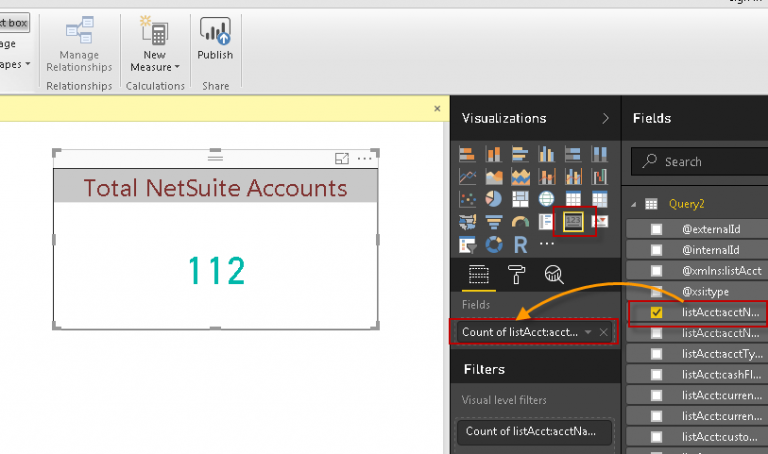
Task: Click the card visual's top drag handle
Action: (216, 158)
